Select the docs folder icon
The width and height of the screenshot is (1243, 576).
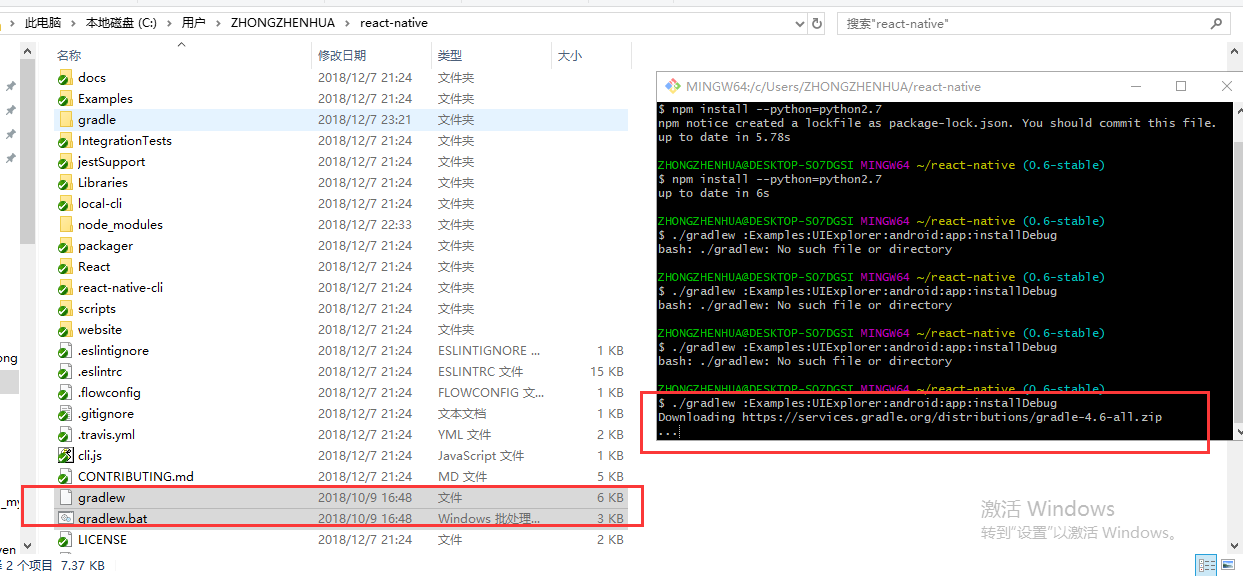tap(65, 78)
